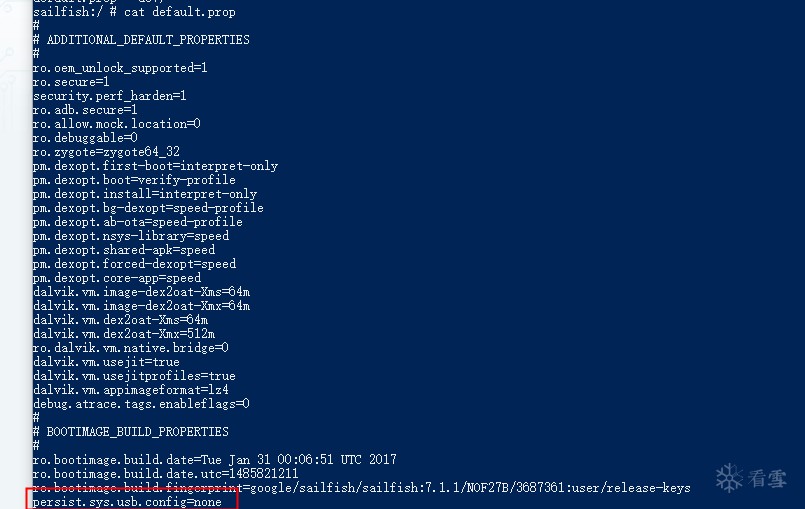This screenshot has height=509, width=805.
Task: Click the ro.bootimage.build.fingerprint line
Action: (x=361, y=487)
